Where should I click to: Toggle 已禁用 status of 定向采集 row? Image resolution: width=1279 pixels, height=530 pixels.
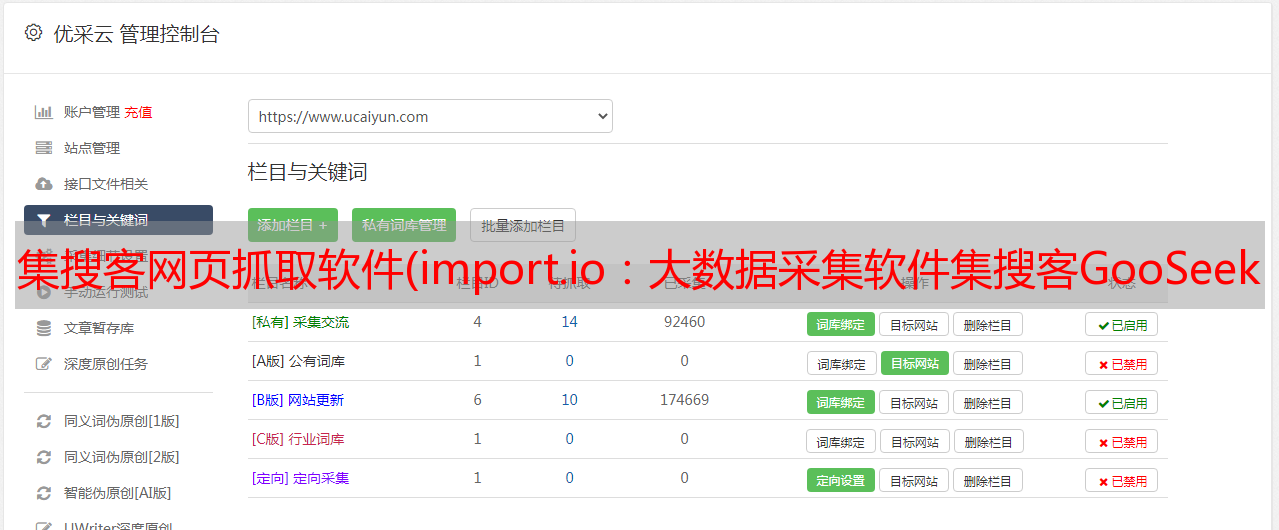pos(1121,480)
